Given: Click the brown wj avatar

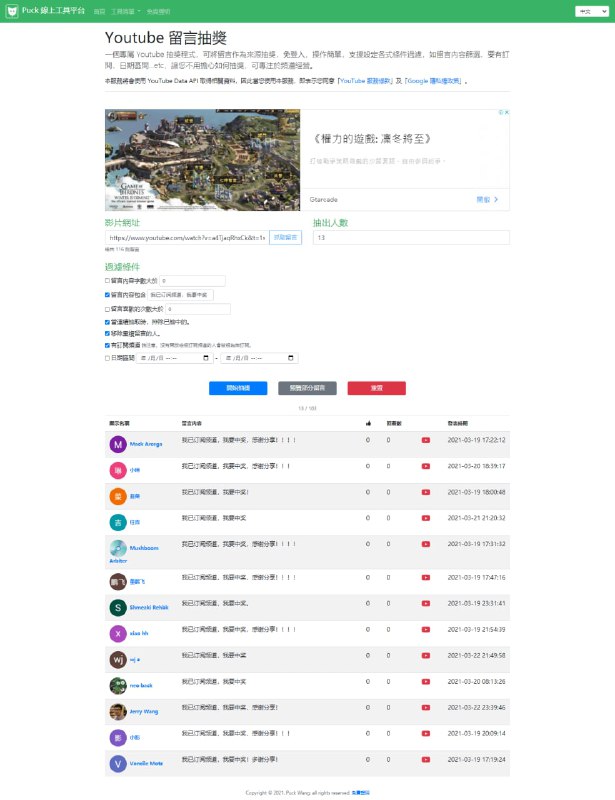Looking at the screenshot, I should tap(118, 660).
